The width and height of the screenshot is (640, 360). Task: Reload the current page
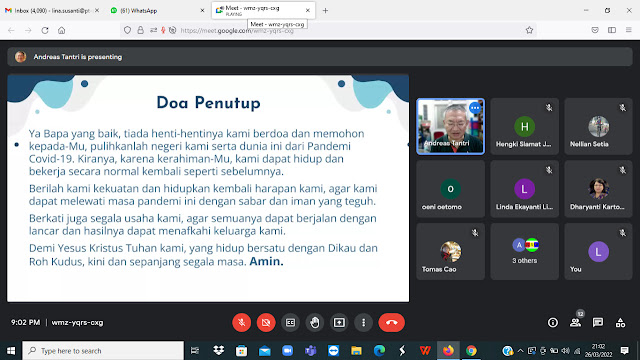tap(45, 30)
